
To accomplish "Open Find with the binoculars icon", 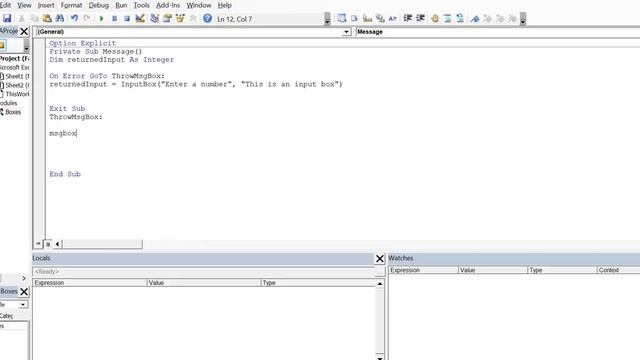I will (60, 18).
